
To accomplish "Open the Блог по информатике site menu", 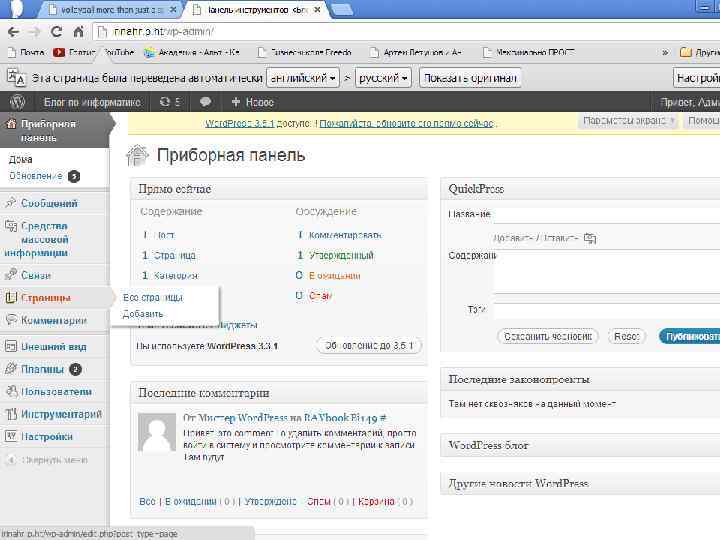I will click(92, 102).
